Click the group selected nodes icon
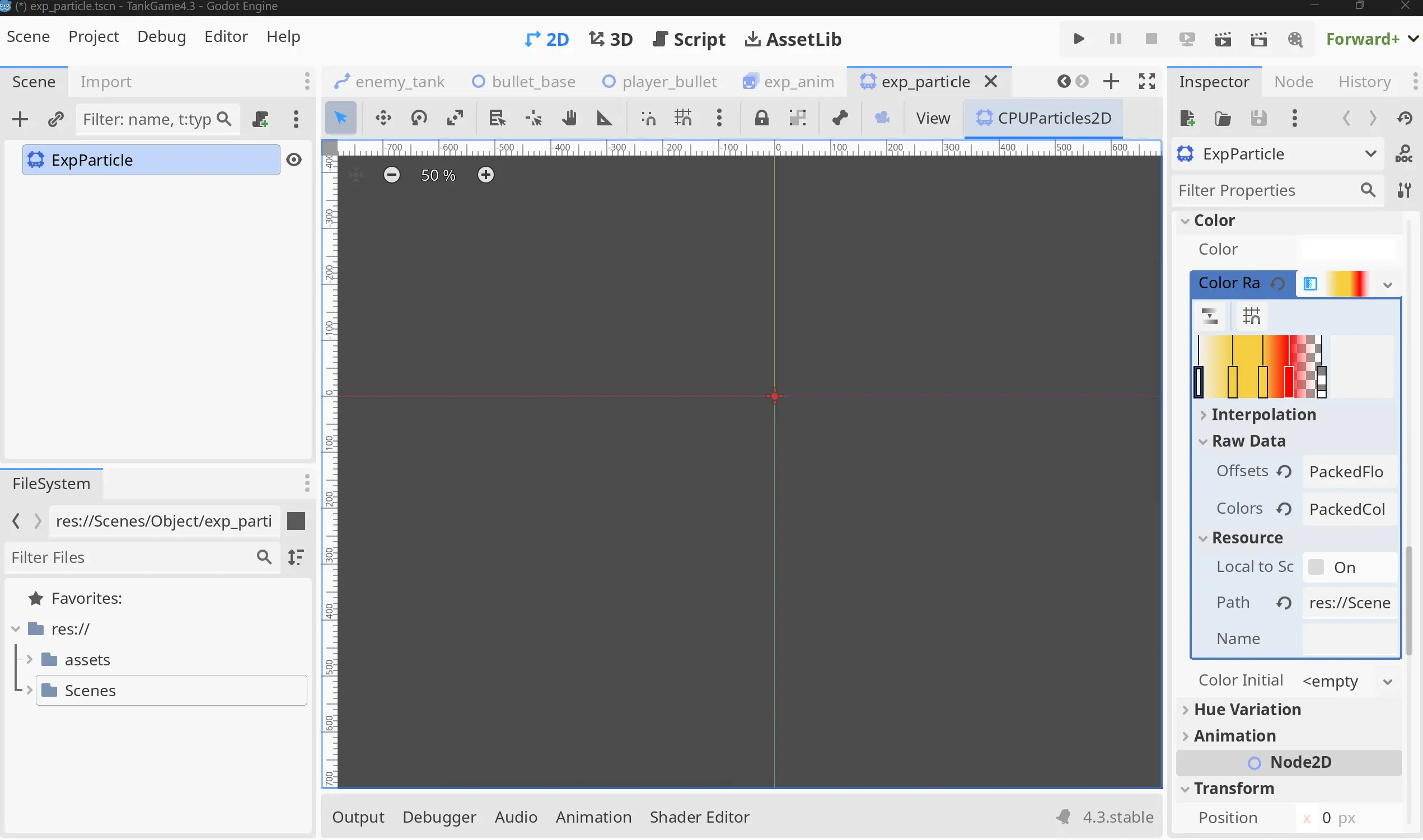Screen dimensions: 1423x840 coord(797,118)
